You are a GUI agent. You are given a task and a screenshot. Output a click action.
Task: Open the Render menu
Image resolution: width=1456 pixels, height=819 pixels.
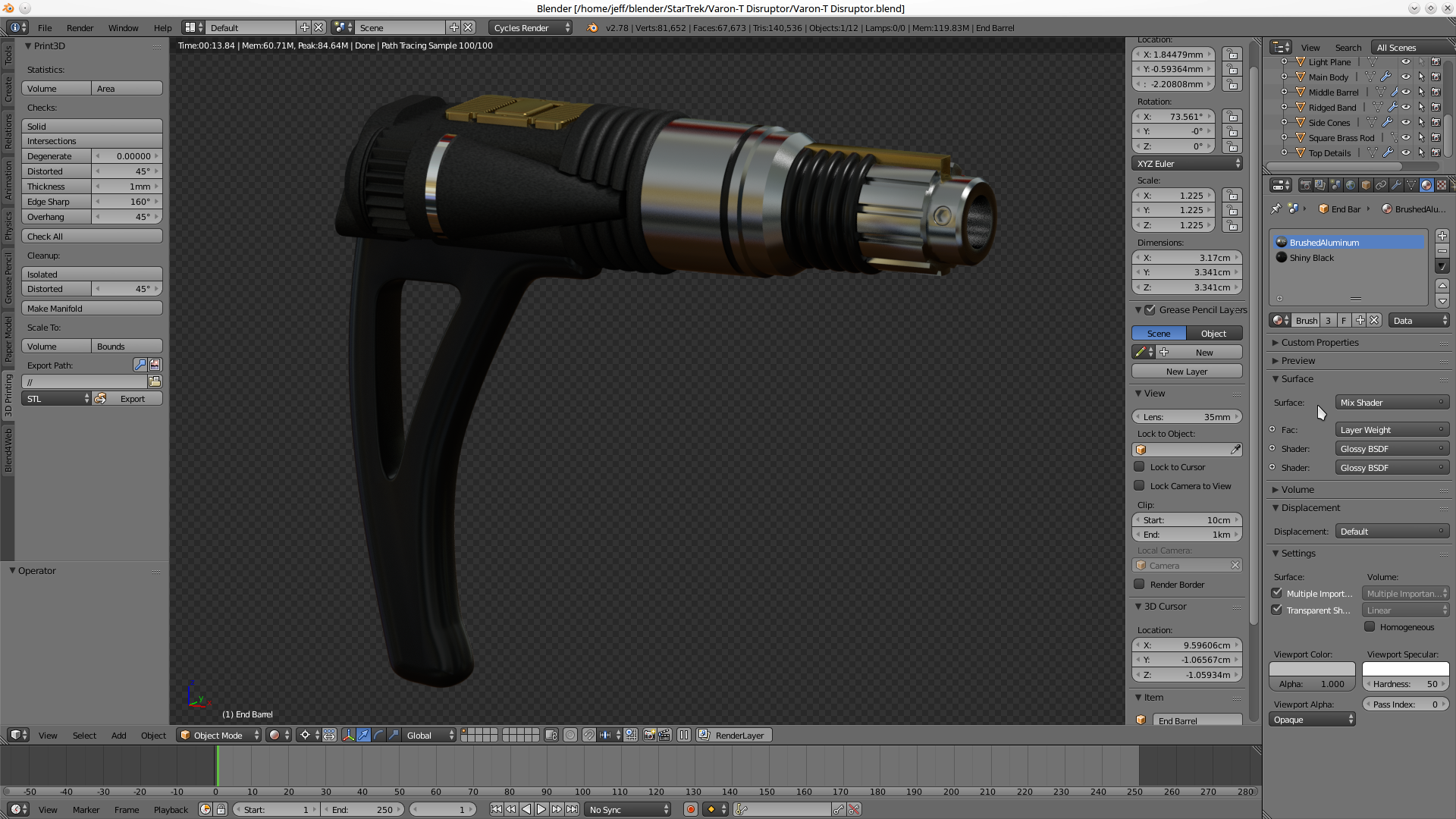tap(80, 27)
